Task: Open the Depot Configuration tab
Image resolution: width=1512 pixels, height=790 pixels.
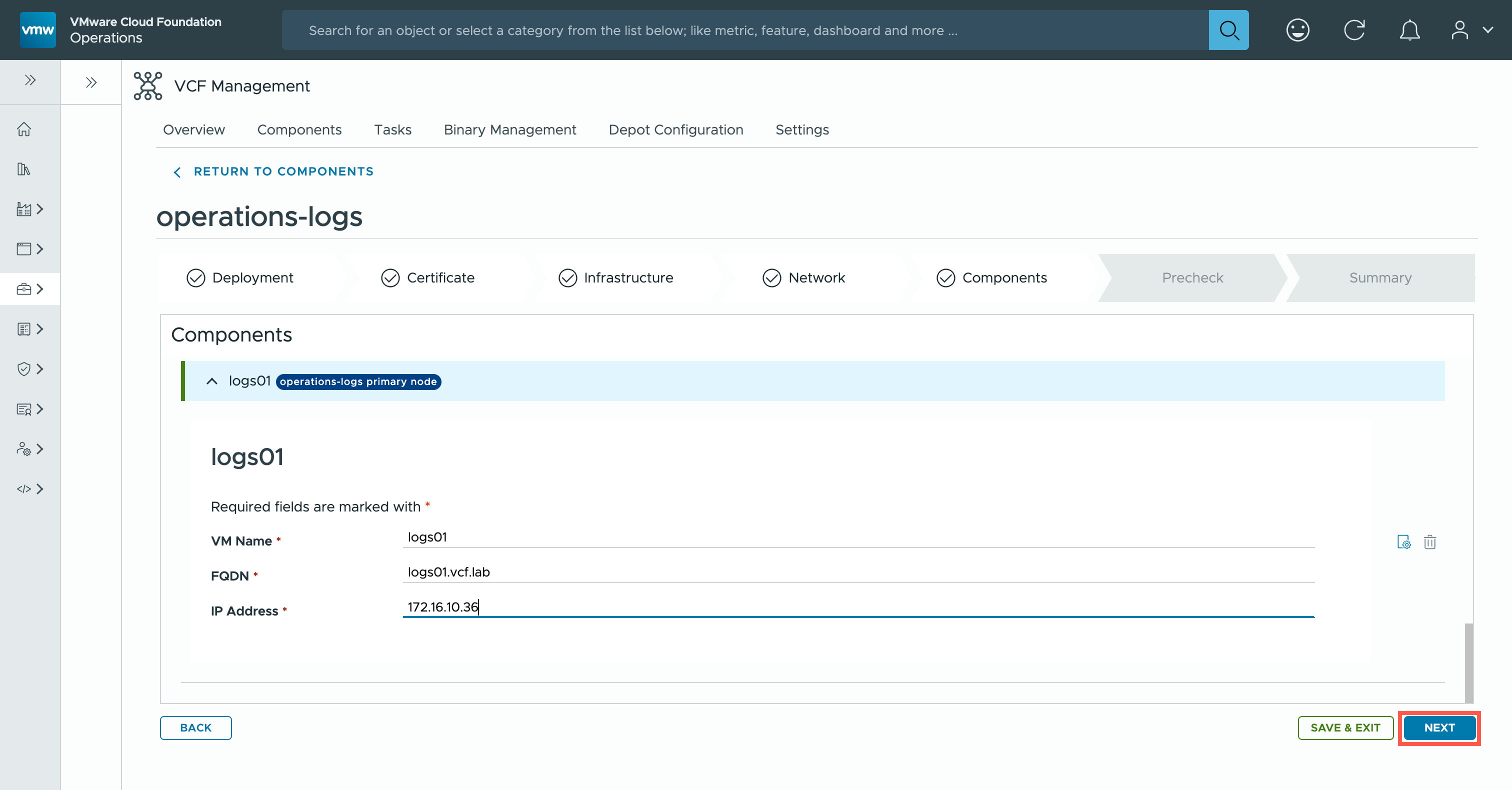Action: tap(675, 129)
